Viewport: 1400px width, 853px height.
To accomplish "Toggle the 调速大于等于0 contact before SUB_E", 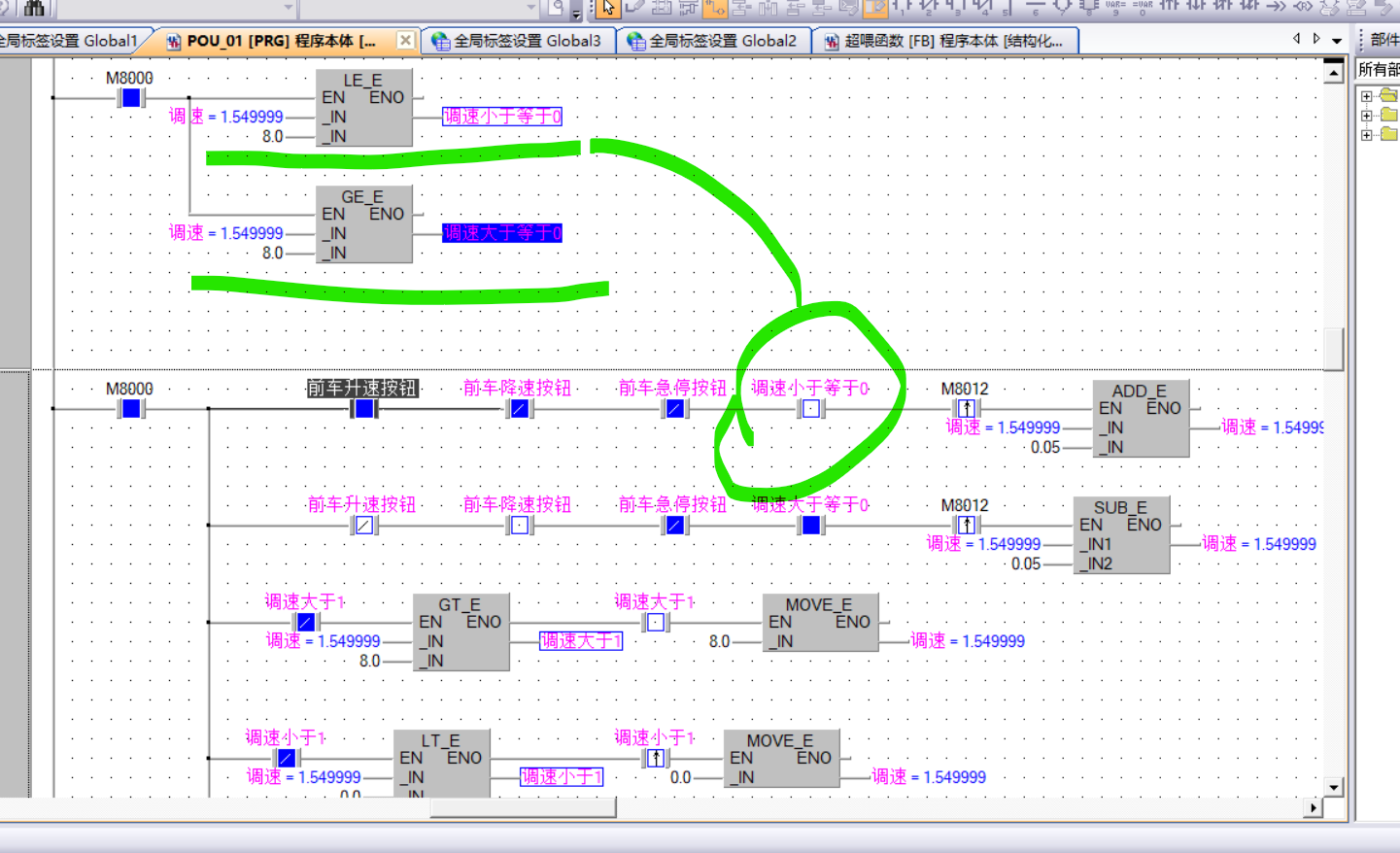I will 810,526.
